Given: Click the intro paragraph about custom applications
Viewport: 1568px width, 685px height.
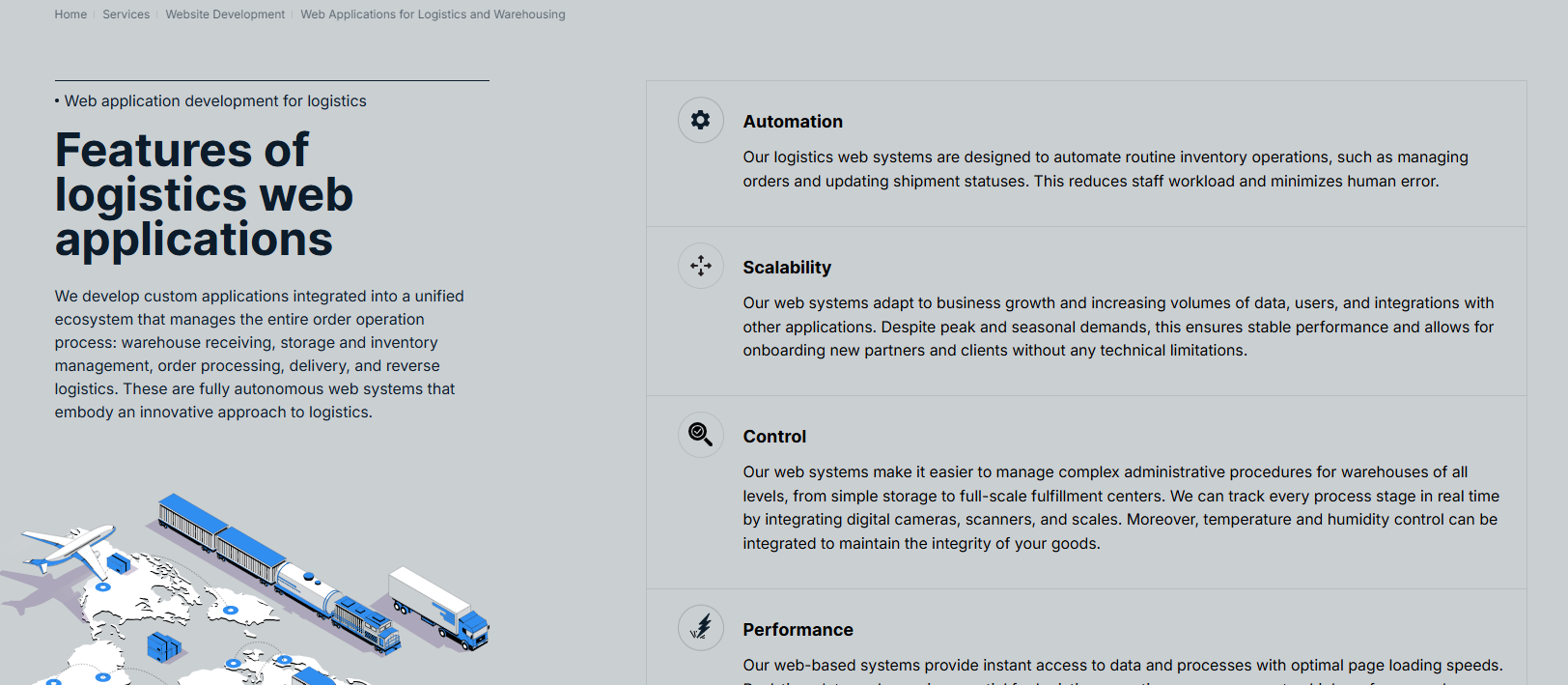Looking at the screenshot, I should [x=259, y=354].
